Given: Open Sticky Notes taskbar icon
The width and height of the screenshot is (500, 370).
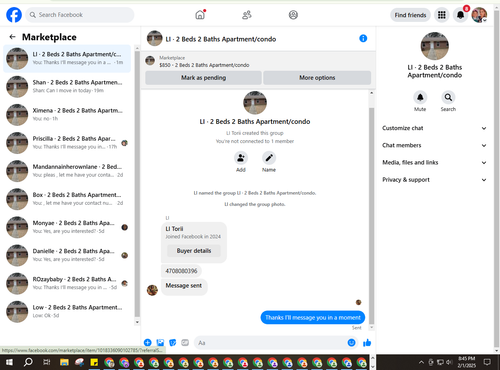Looking at the screenshot, I should (94, 362).
